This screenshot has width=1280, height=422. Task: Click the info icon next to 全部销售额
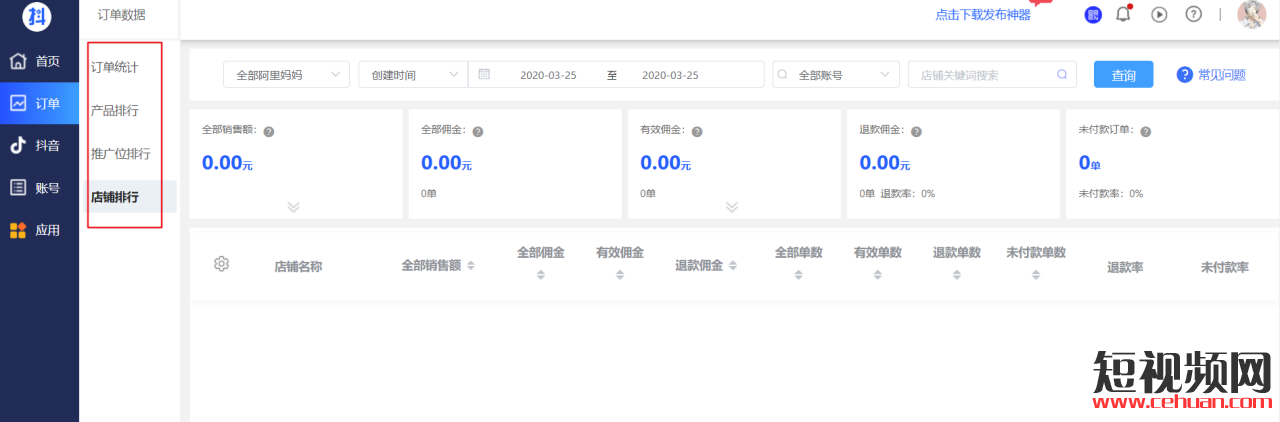coord(269,131)
